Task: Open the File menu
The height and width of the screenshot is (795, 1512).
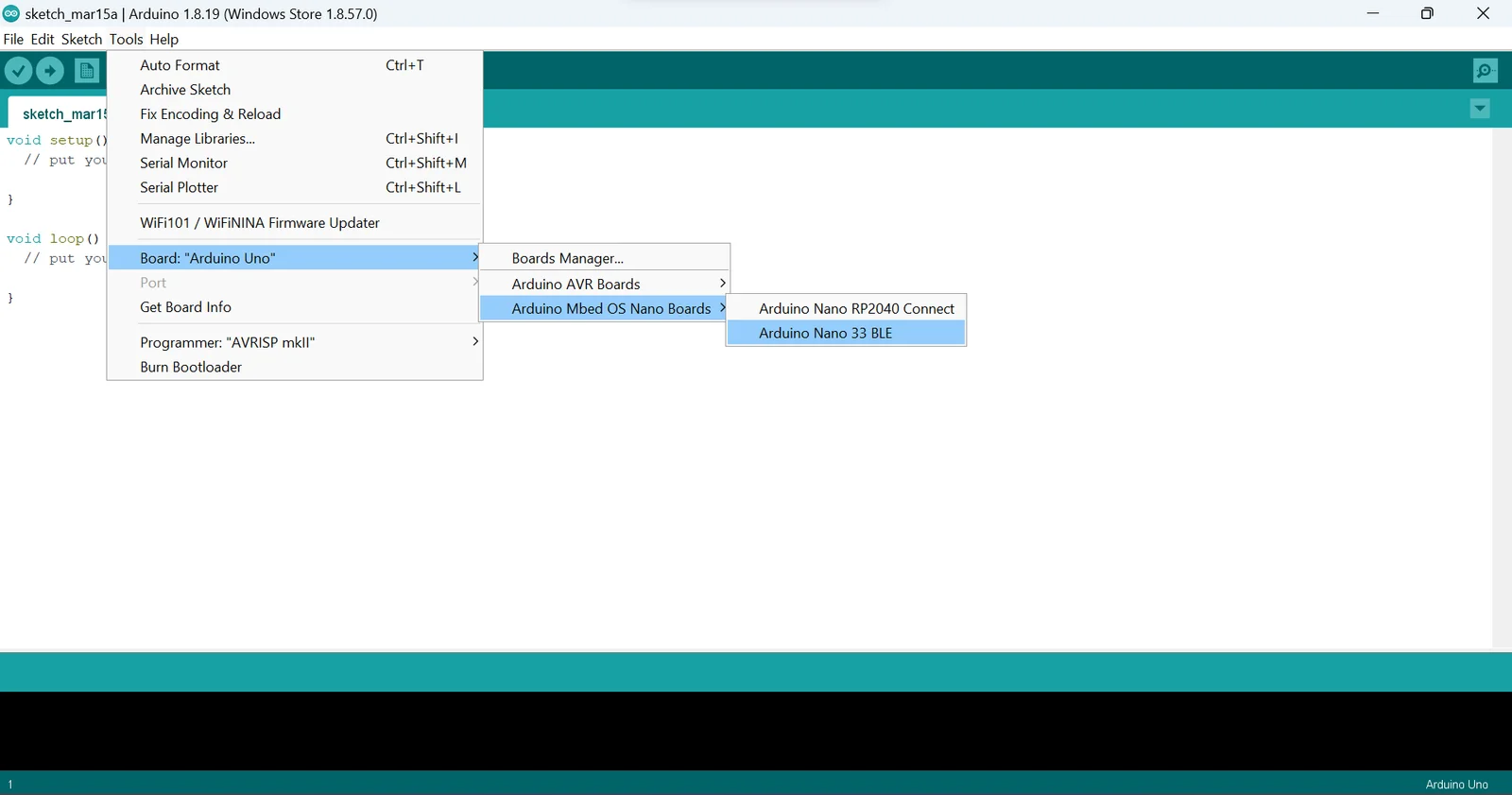Action: 13,39
